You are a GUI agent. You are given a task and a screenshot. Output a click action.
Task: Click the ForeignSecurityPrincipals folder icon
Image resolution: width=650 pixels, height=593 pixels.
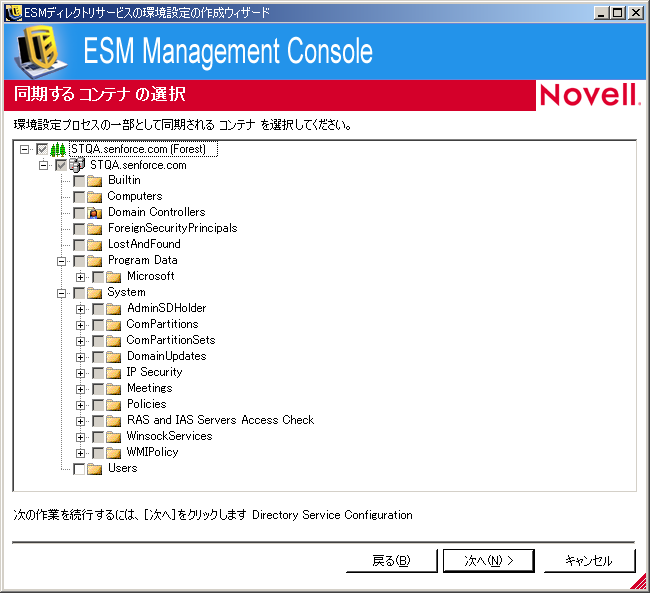tap(95, 229)
